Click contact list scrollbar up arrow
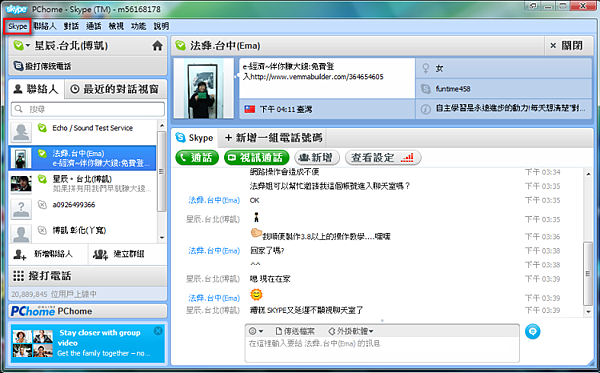The width and height of the screenshot is (600, 373). tap(162, 125)
